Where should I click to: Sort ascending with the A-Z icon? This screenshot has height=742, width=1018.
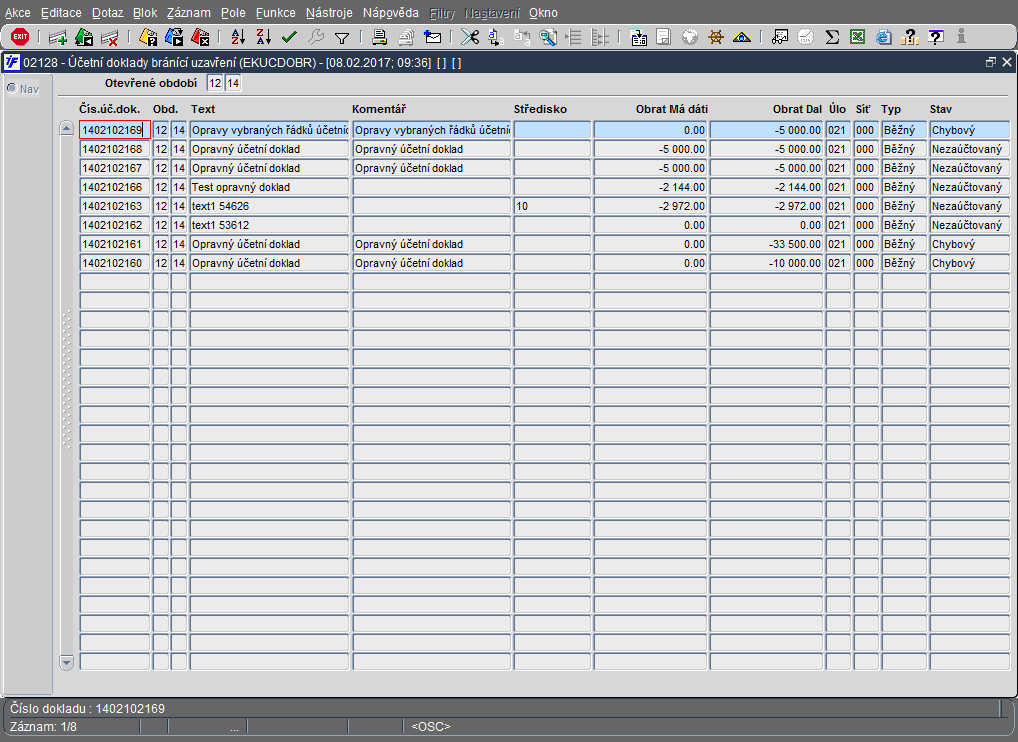pyautogui.click(x=238, y=38)
